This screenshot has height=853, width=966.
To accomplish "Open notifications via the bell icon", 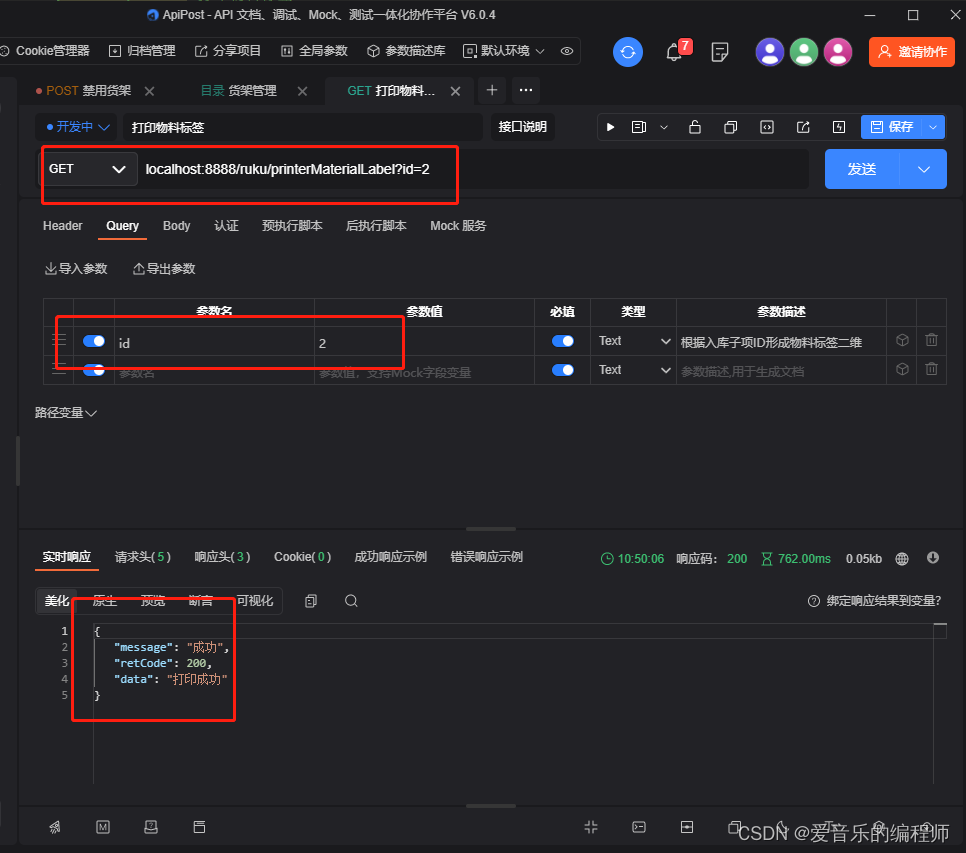I will [675, 51].
